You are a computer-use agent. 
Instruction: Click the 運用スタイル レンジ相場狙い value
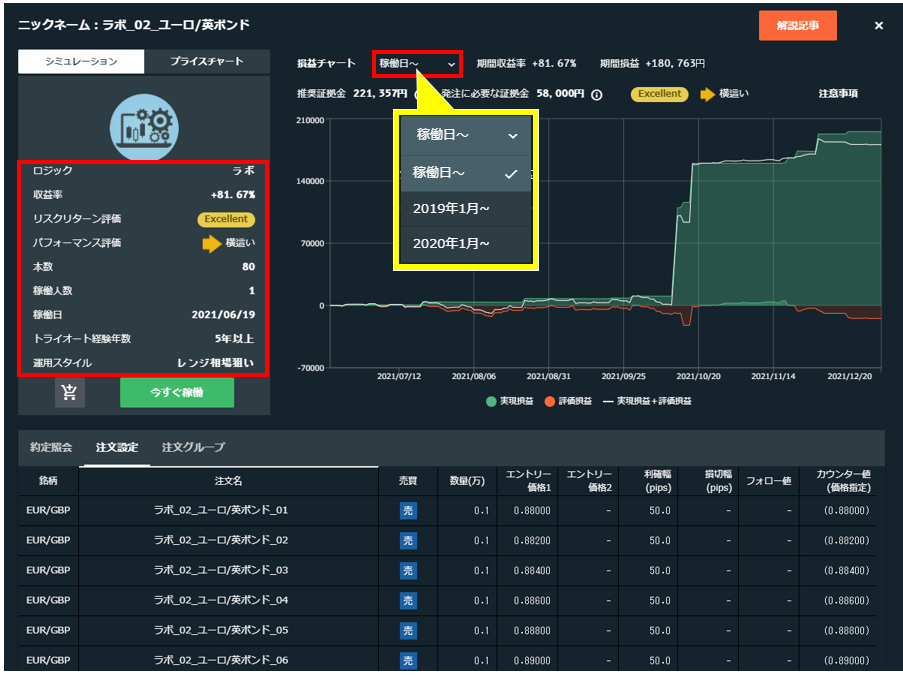point(215,363)
